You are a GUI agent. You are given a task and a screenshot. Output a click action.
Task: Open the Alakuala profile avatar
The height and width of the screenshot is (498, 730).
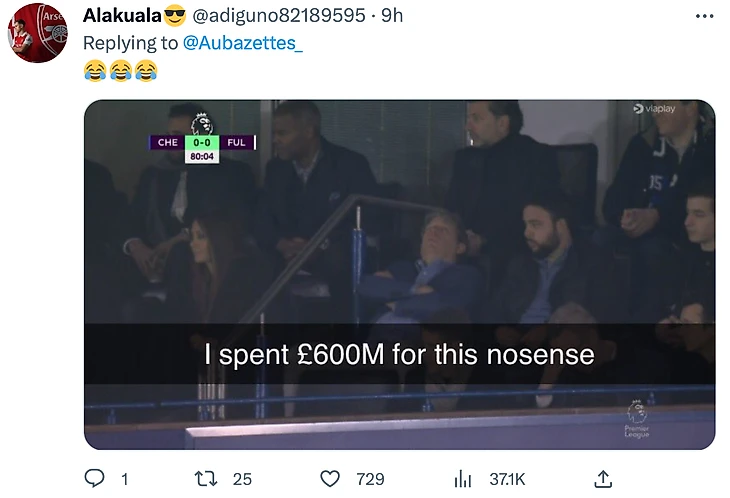(39, 32)
